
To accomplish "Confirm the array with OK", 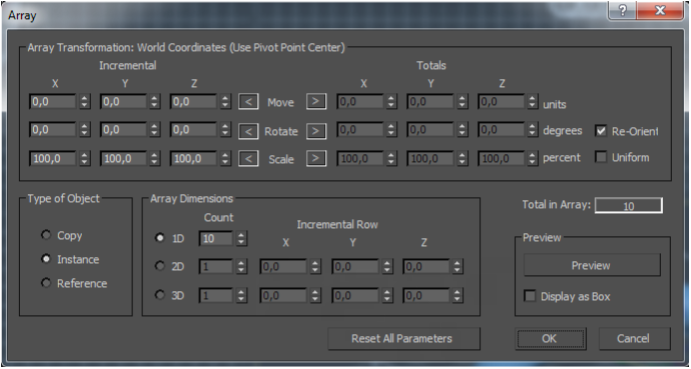I will (x=550, y=339).
